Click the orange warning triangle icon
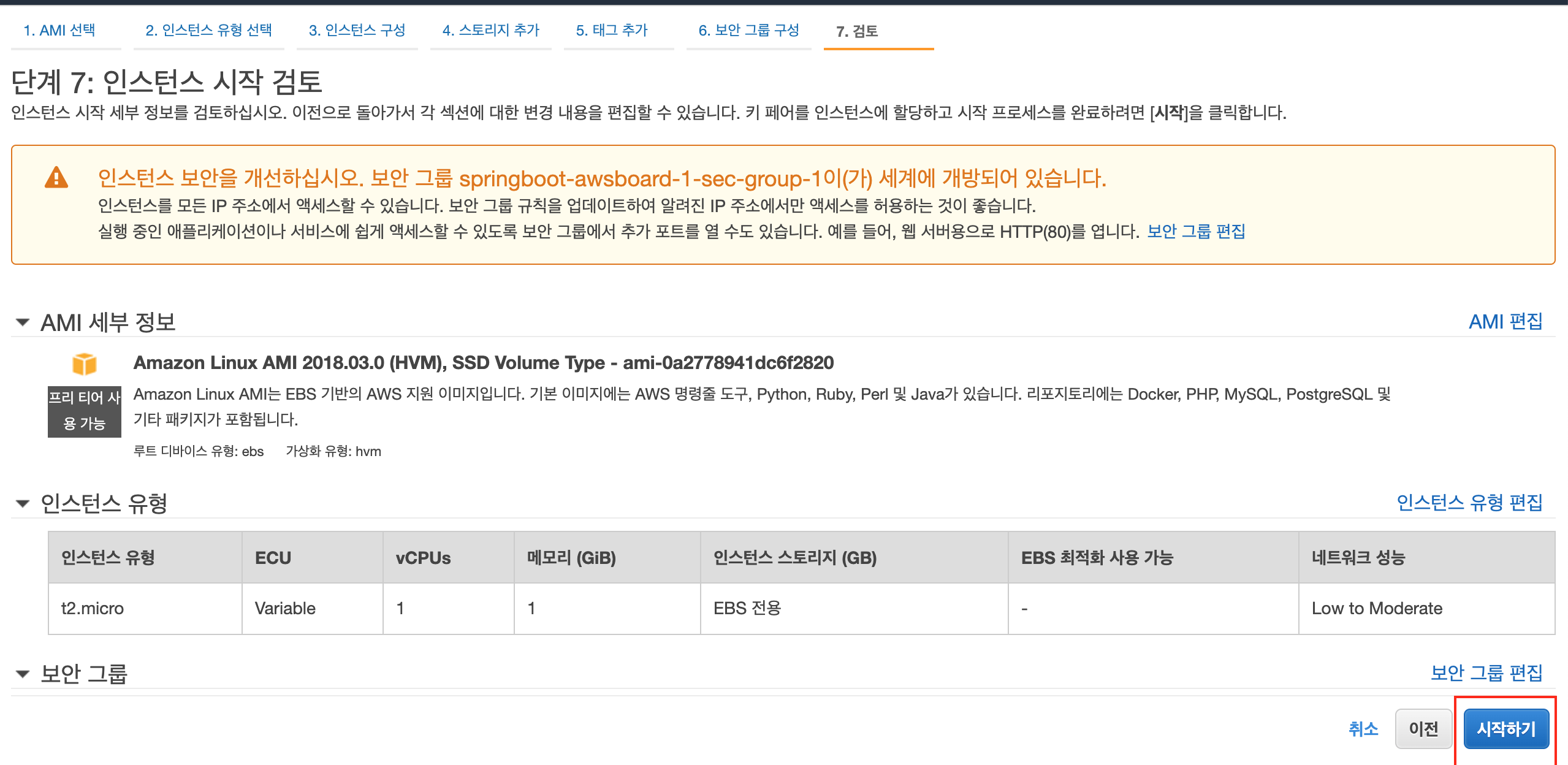 pos(56,178)
